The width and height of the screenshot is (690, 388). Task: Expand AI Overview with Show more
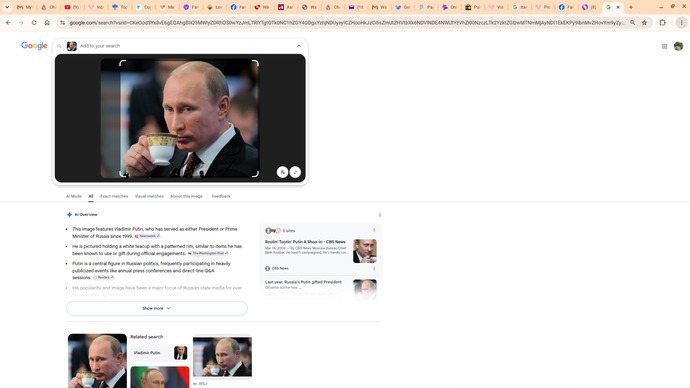[157, 308]
